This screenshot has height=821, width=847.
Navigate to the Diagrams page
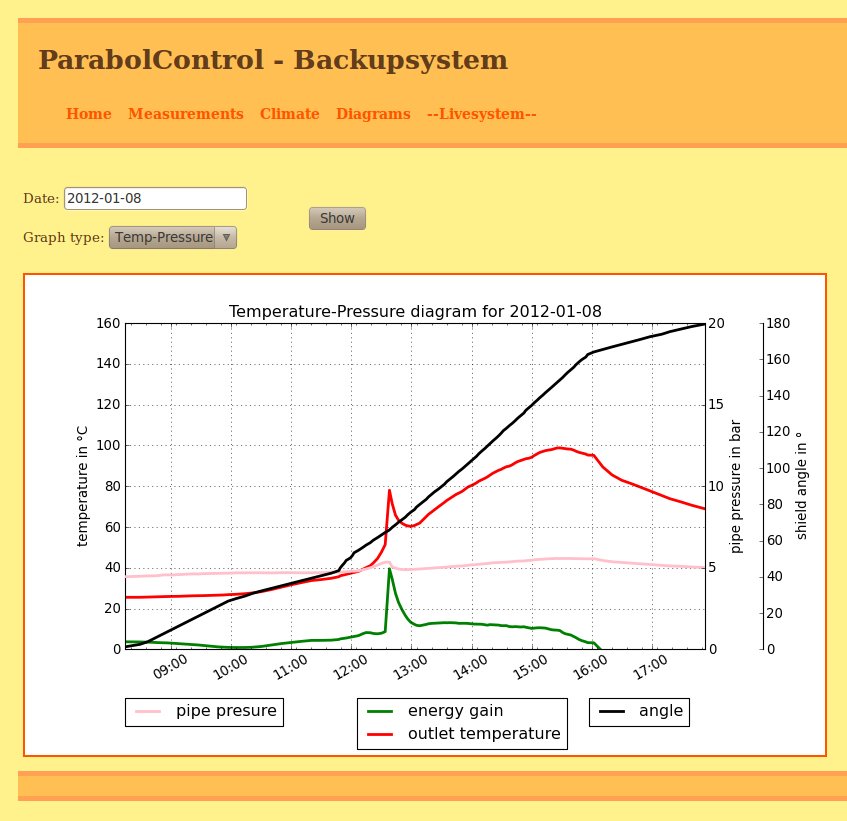pos(373,115)
